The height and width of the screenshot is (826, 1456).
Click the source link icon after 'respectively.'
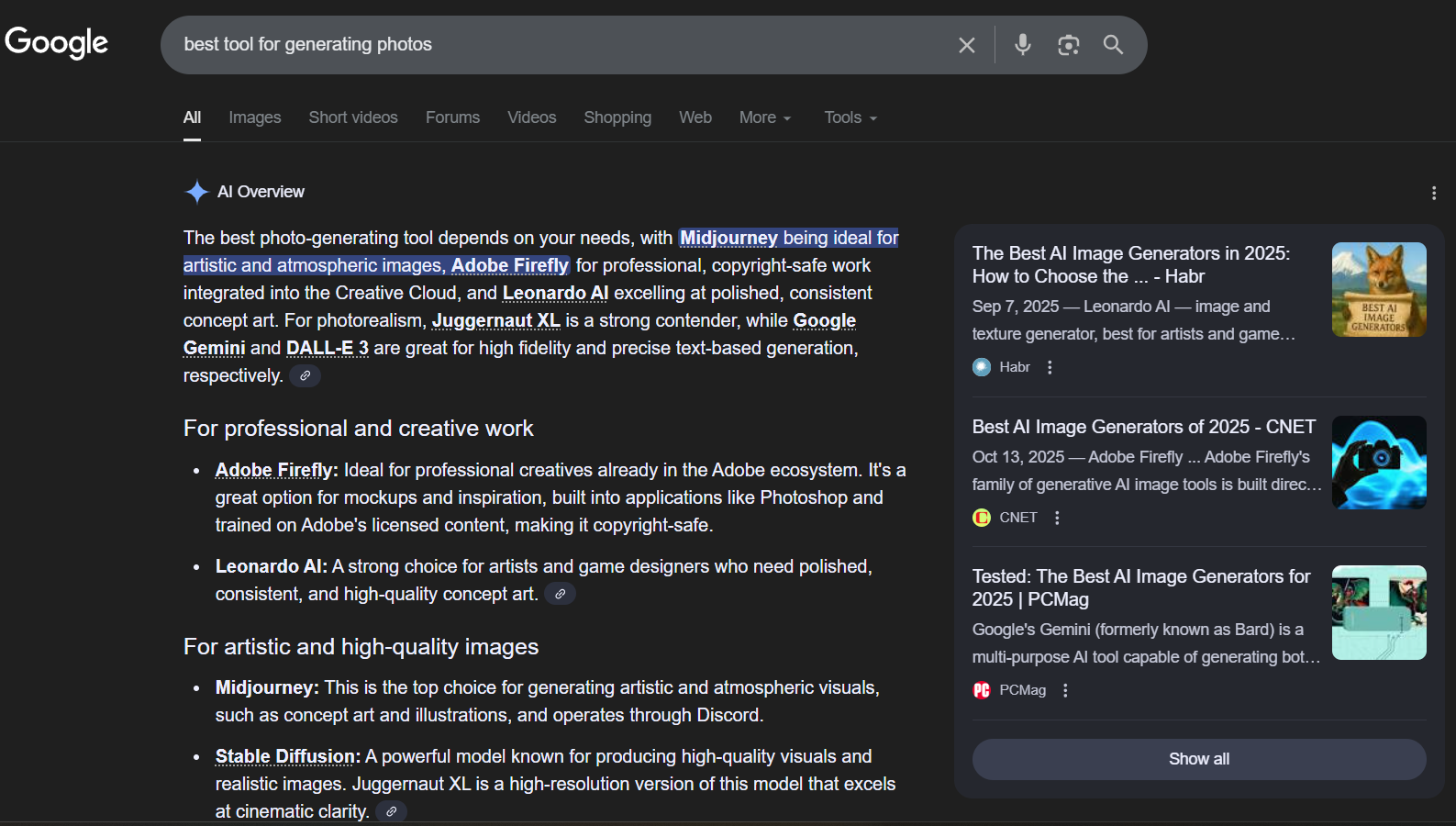[305, 375]
